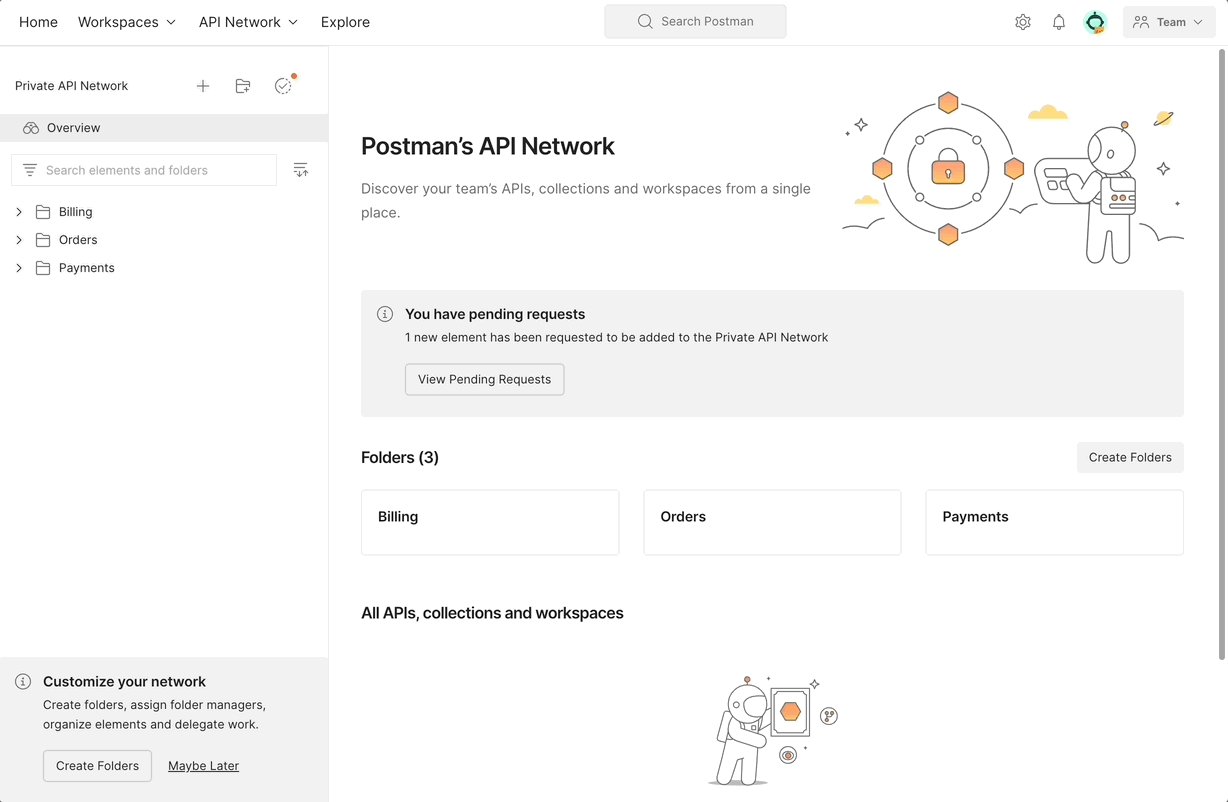Expand the Billing folder in sidebar
Screen dimensions: 1228x802
18,211
